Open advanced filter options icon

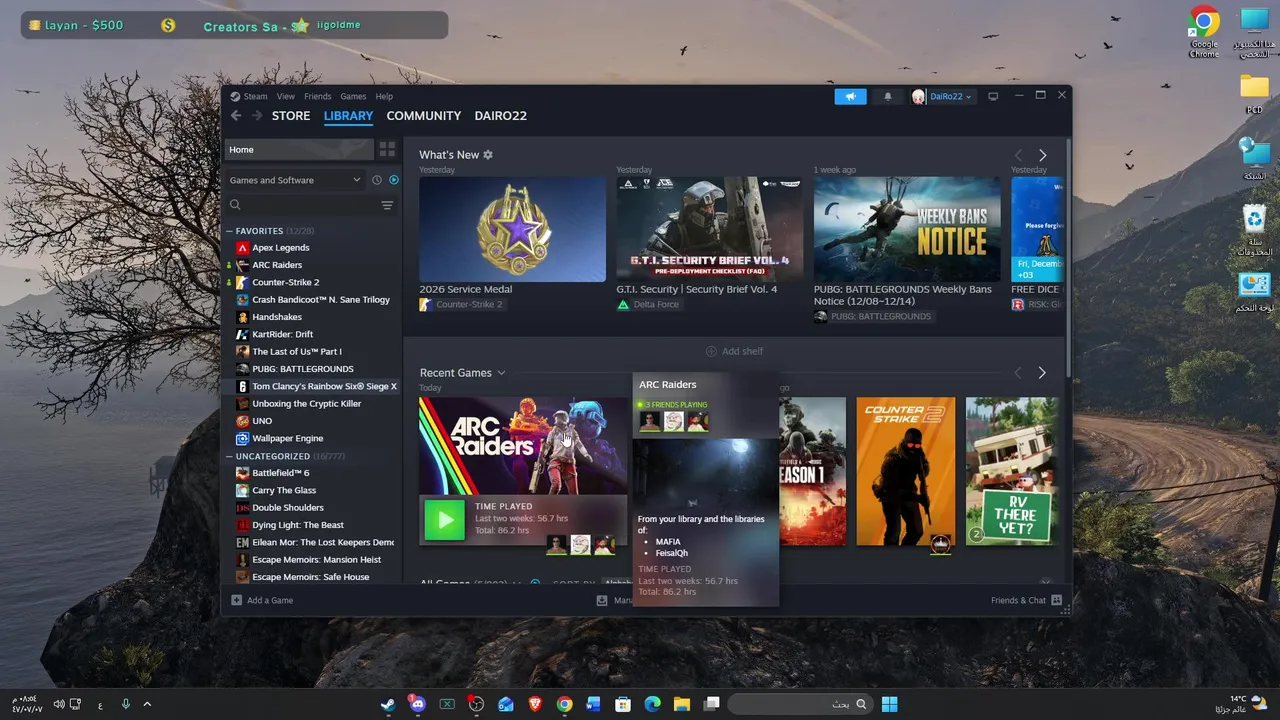point(387,205)
